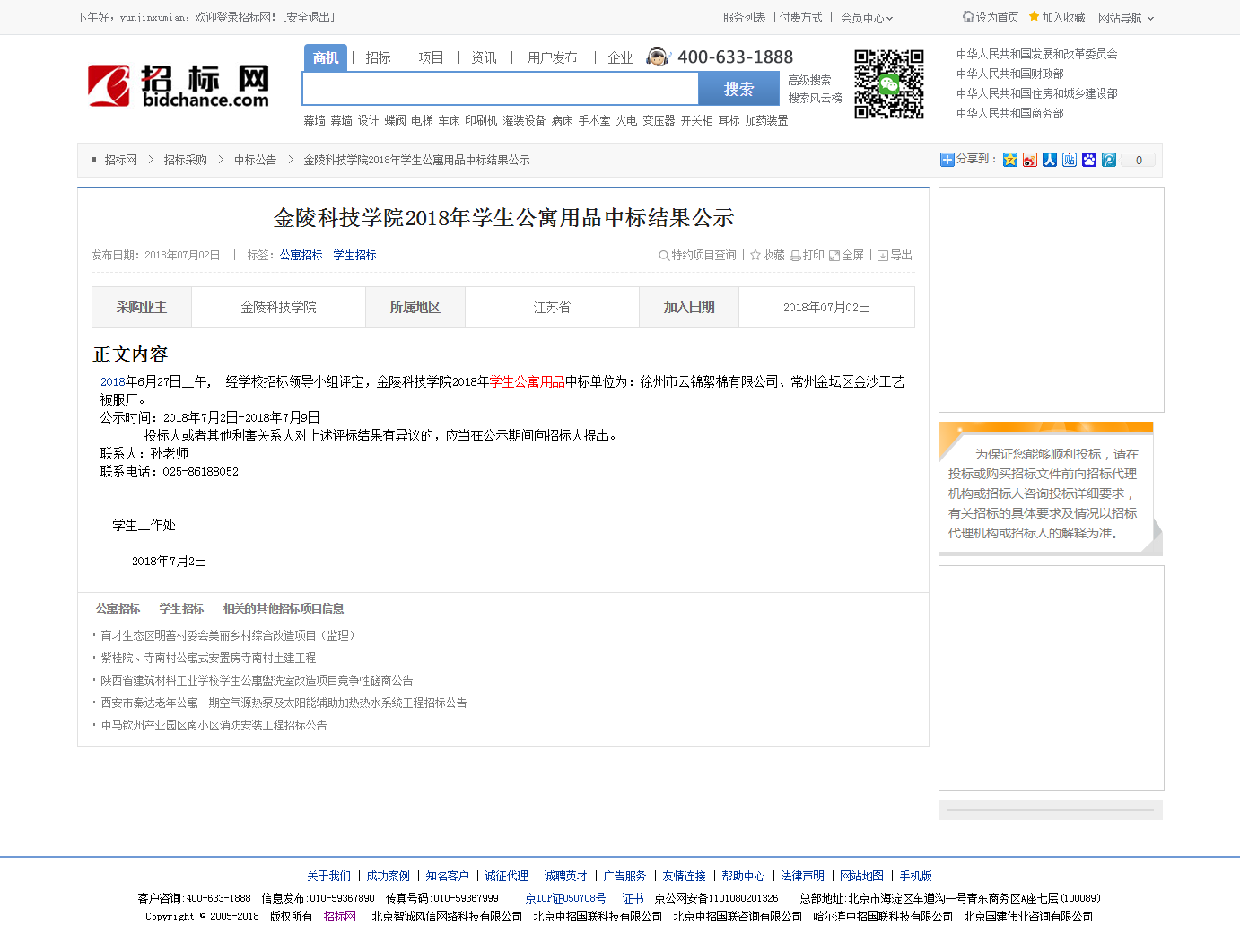This screenshot has height=952, width=1240.
Task: Click hot keyword 手术室
Action: pyautogui.click(x=594, y=120)
